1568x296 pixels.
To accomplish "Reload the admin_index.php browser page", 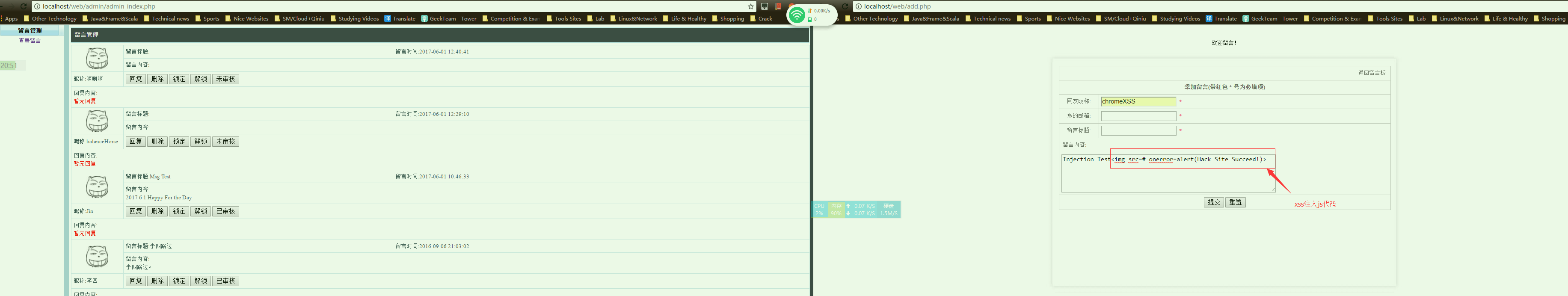I will pyautogui.click(x=23, y=7).
